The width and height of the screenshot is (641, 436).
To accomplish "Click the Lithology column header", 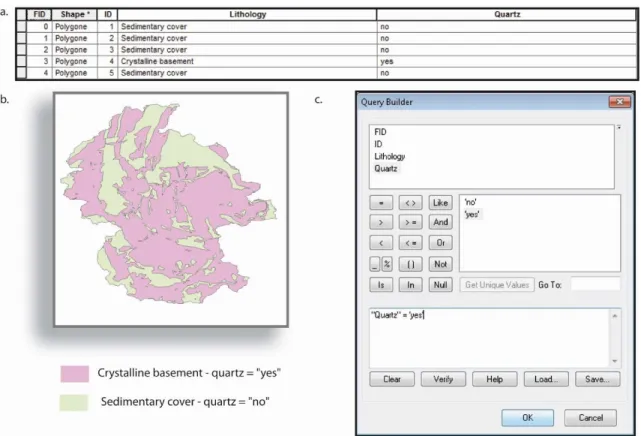I will [x=247, y=15].
